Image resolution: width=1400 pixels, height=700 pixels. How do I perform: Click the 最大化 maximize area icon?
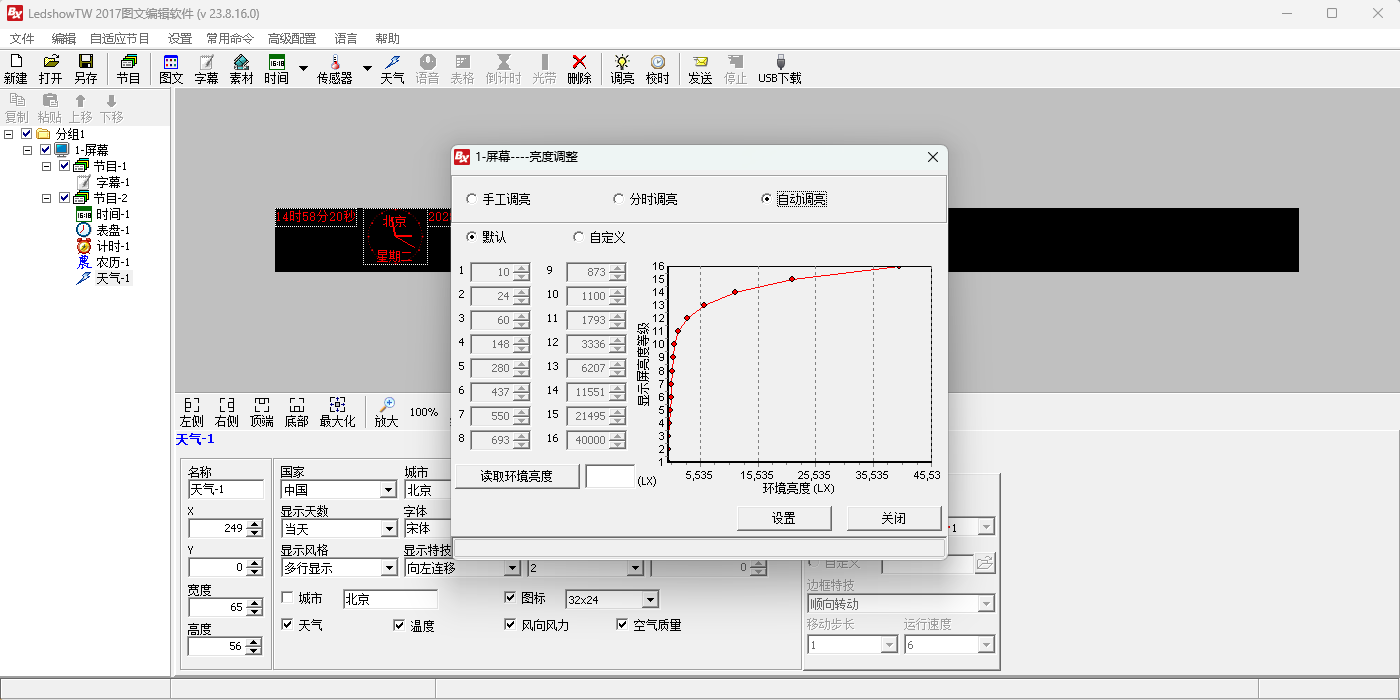(337, 412)
